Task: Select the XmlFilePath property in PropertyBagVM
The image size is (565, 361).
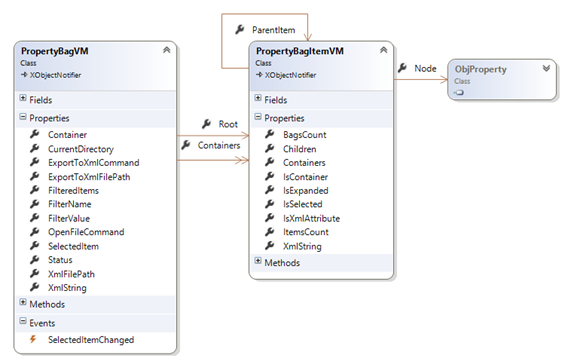Action: (x=71, y=274)
